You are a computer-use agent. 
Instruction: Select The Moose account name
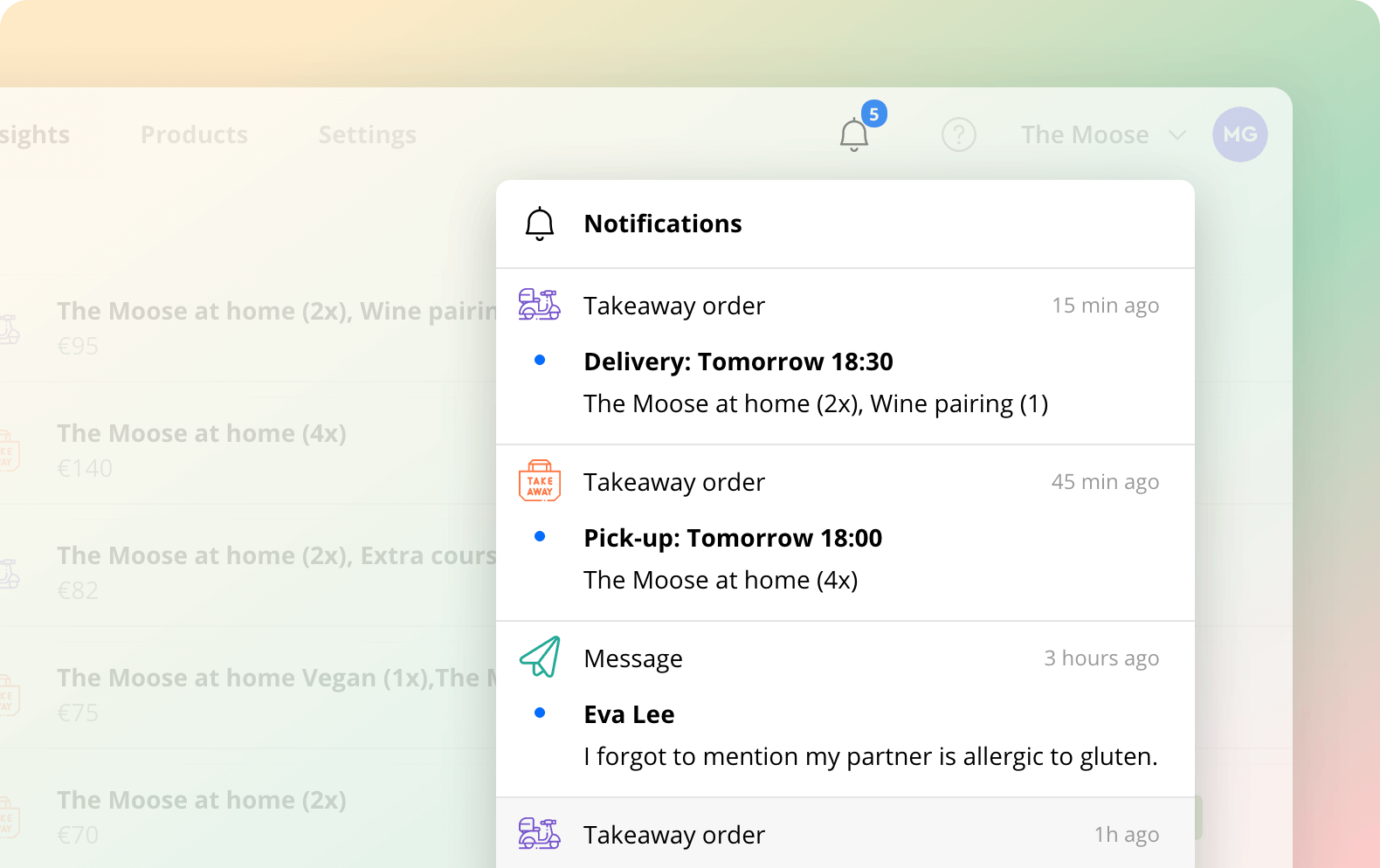point(1085,134)
